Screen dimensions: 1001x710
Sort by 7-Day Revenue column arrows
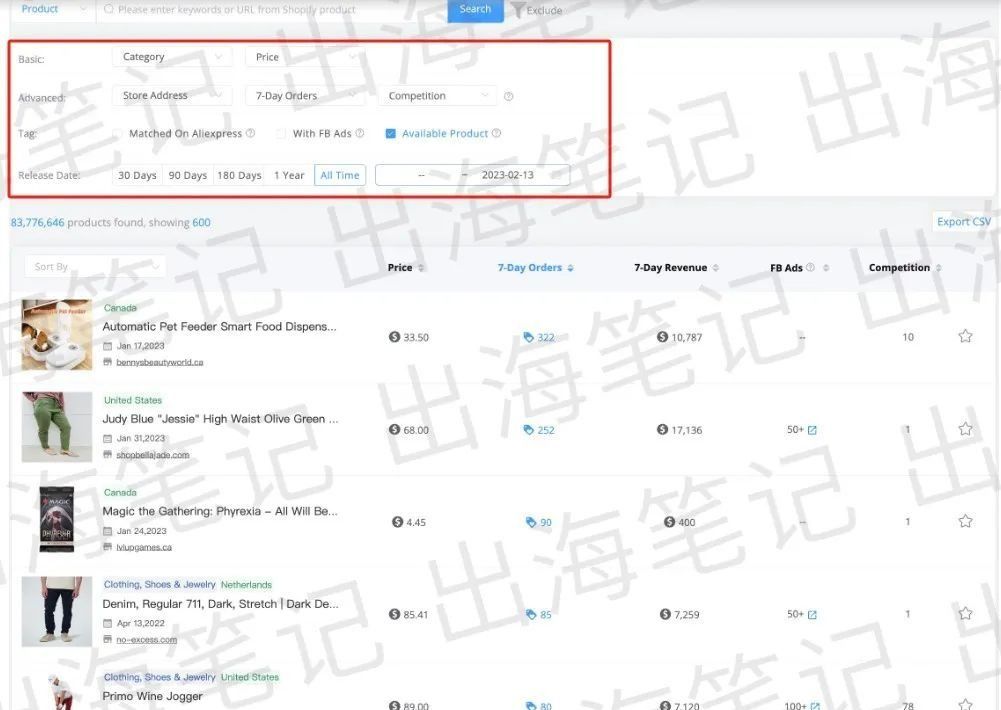[x=716, y=268]
